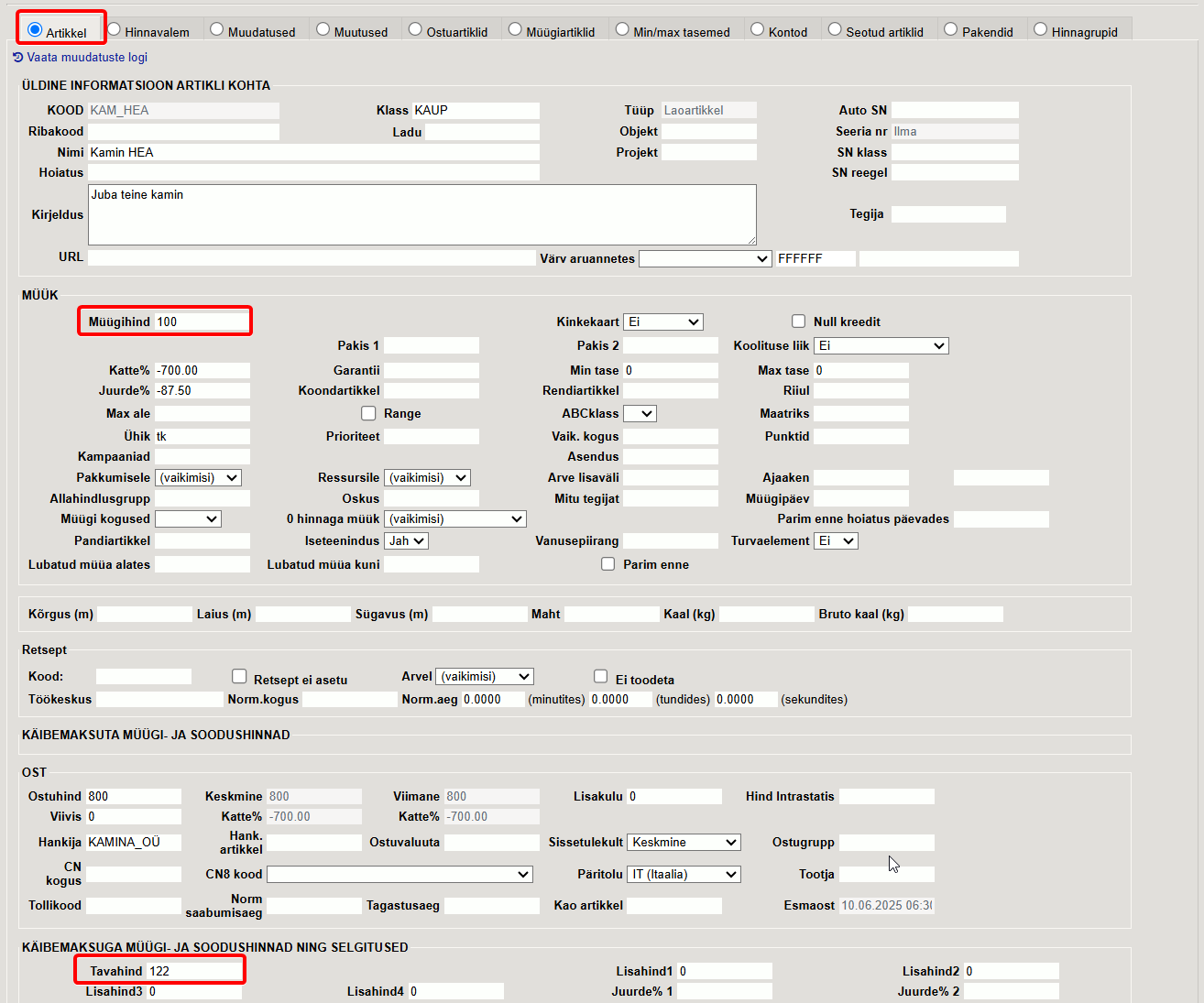1204x1003 pixels.
Task: Click the Kirjeldus text area
Action: pyautogui.click(x=422, y=214)
